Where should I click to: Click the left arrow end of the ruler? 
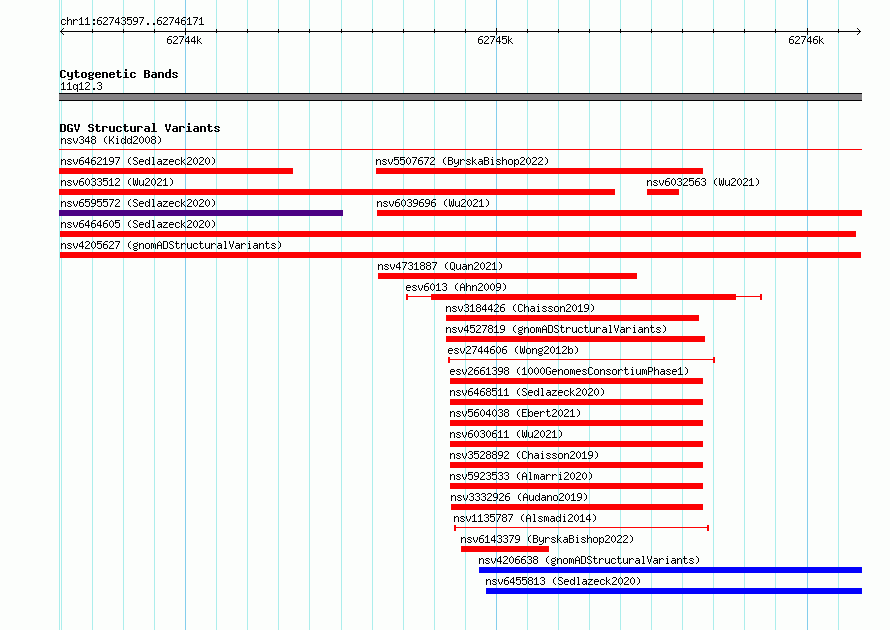pyautogui.click(x=62, y=31)
